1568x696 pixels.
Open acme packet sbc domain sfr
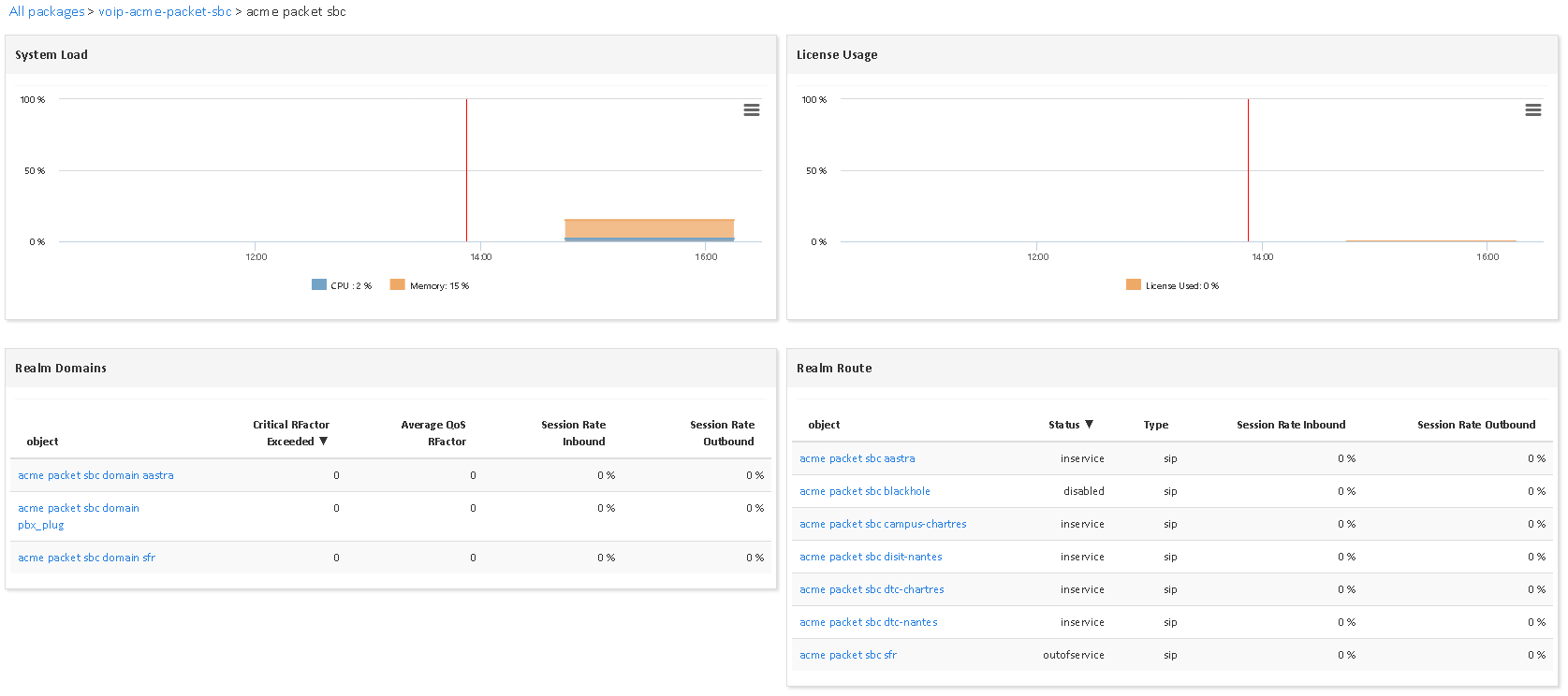tap(86, 558)
